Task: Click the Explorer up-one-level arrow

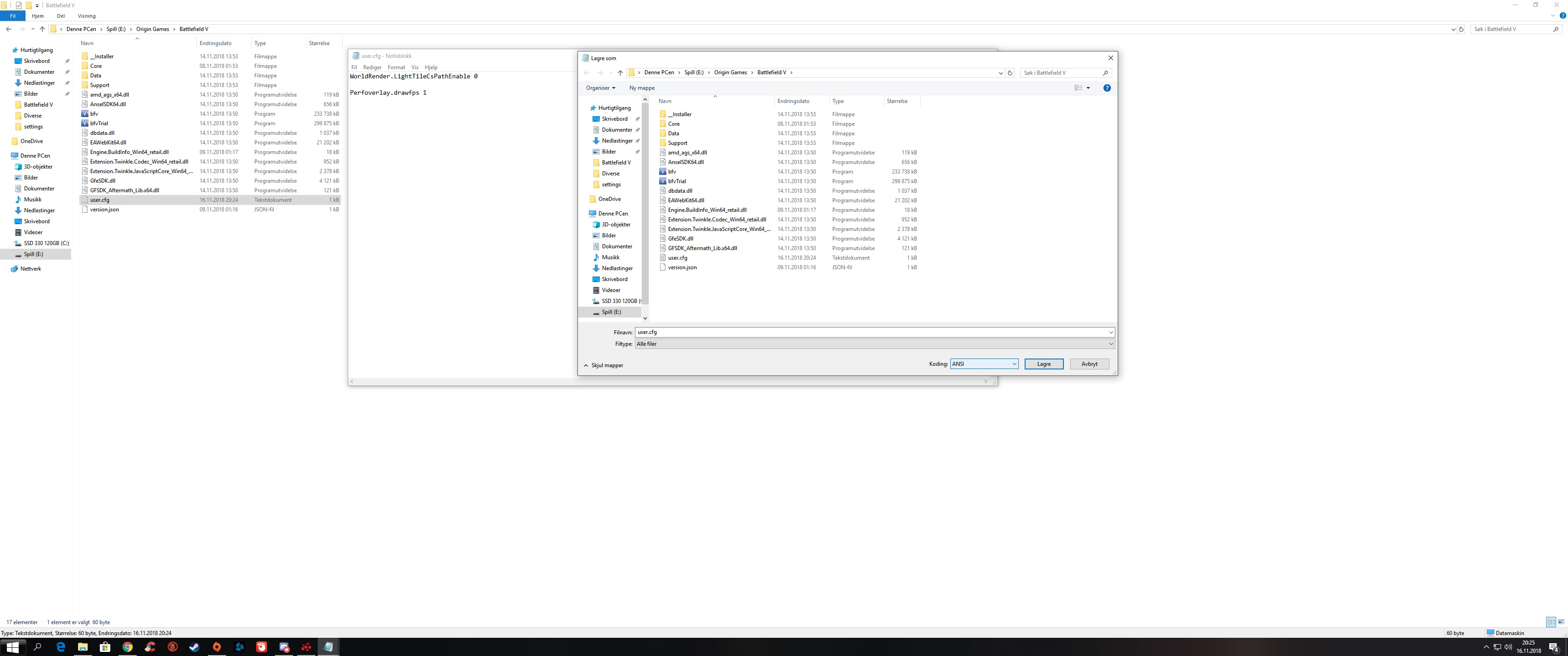Action: coord(42,29)
